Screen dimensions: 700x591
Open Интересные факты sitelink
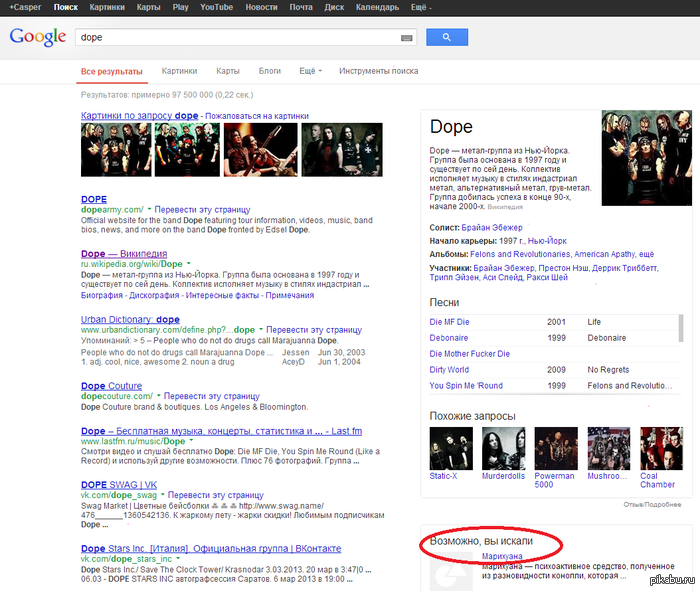point(222,295)
